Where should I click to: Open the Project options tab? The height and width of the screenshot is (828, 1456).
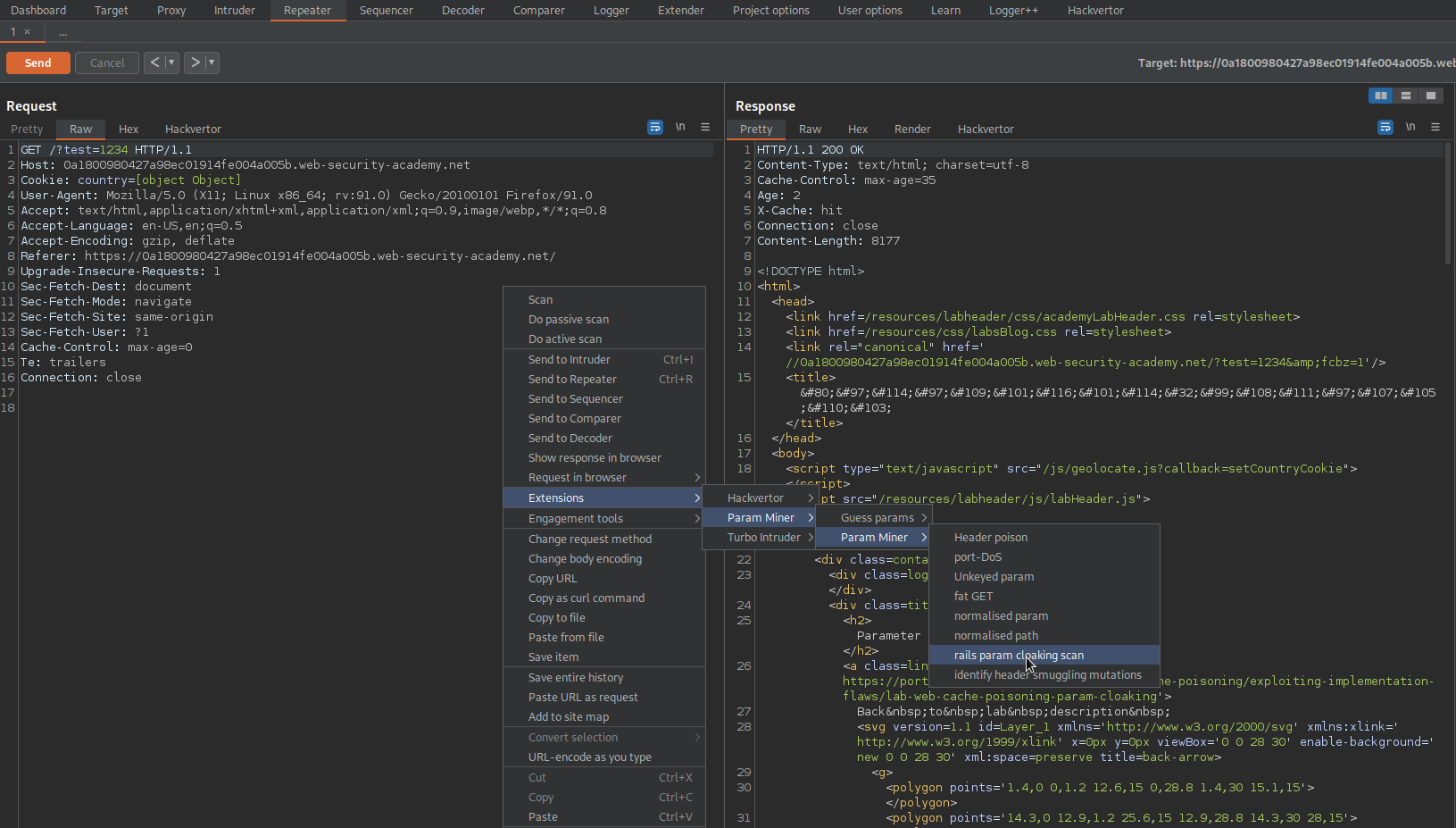(x=771, y=11)
